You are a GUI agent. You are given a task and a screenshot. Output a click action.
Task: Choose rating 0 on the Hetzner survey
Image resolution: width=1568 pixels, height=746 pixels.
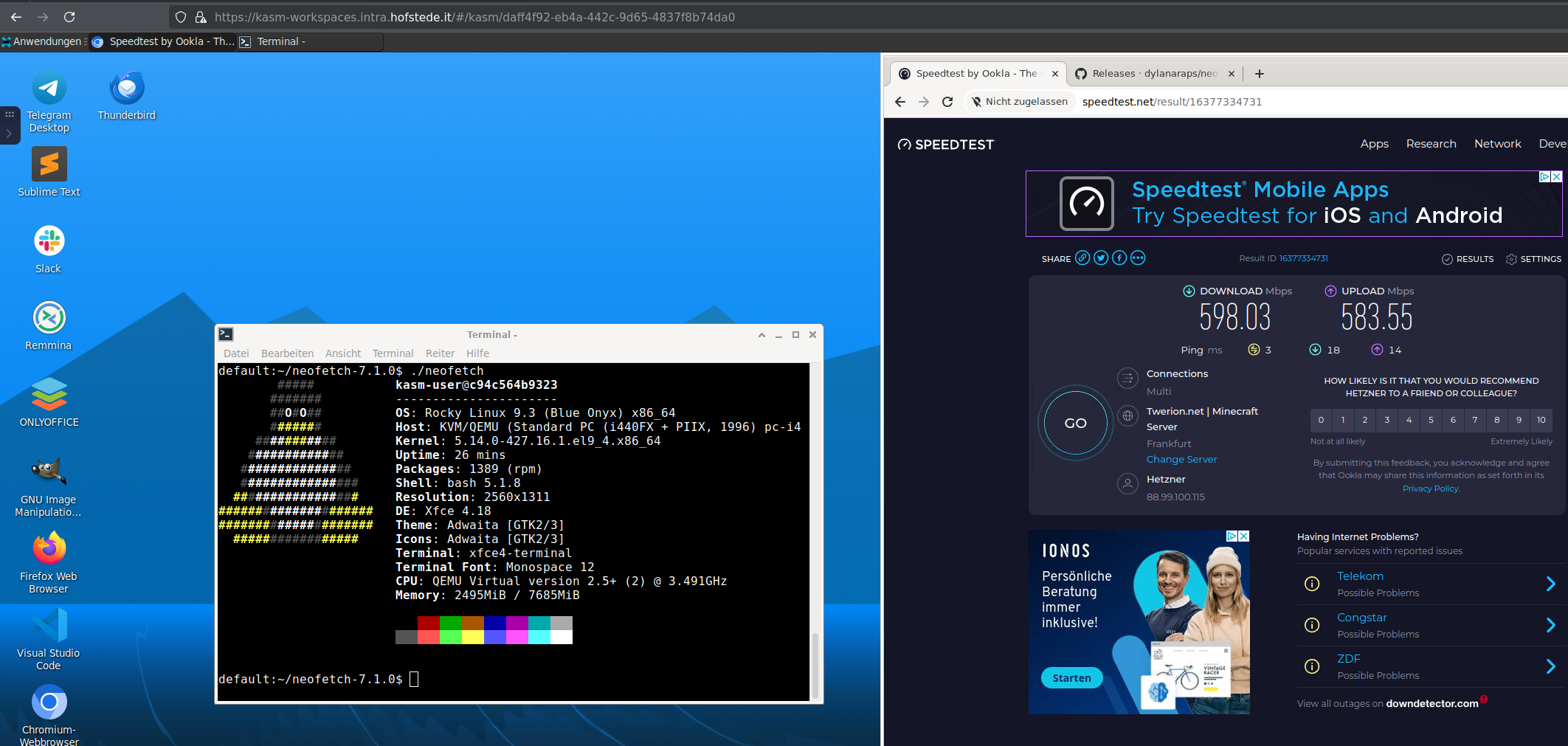click(1321, 420)
